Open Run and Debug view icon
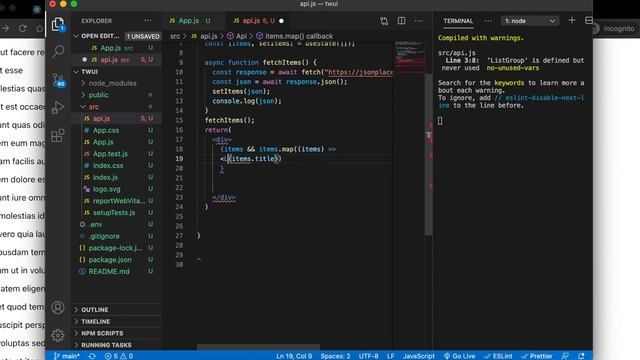 click(58, 107)
